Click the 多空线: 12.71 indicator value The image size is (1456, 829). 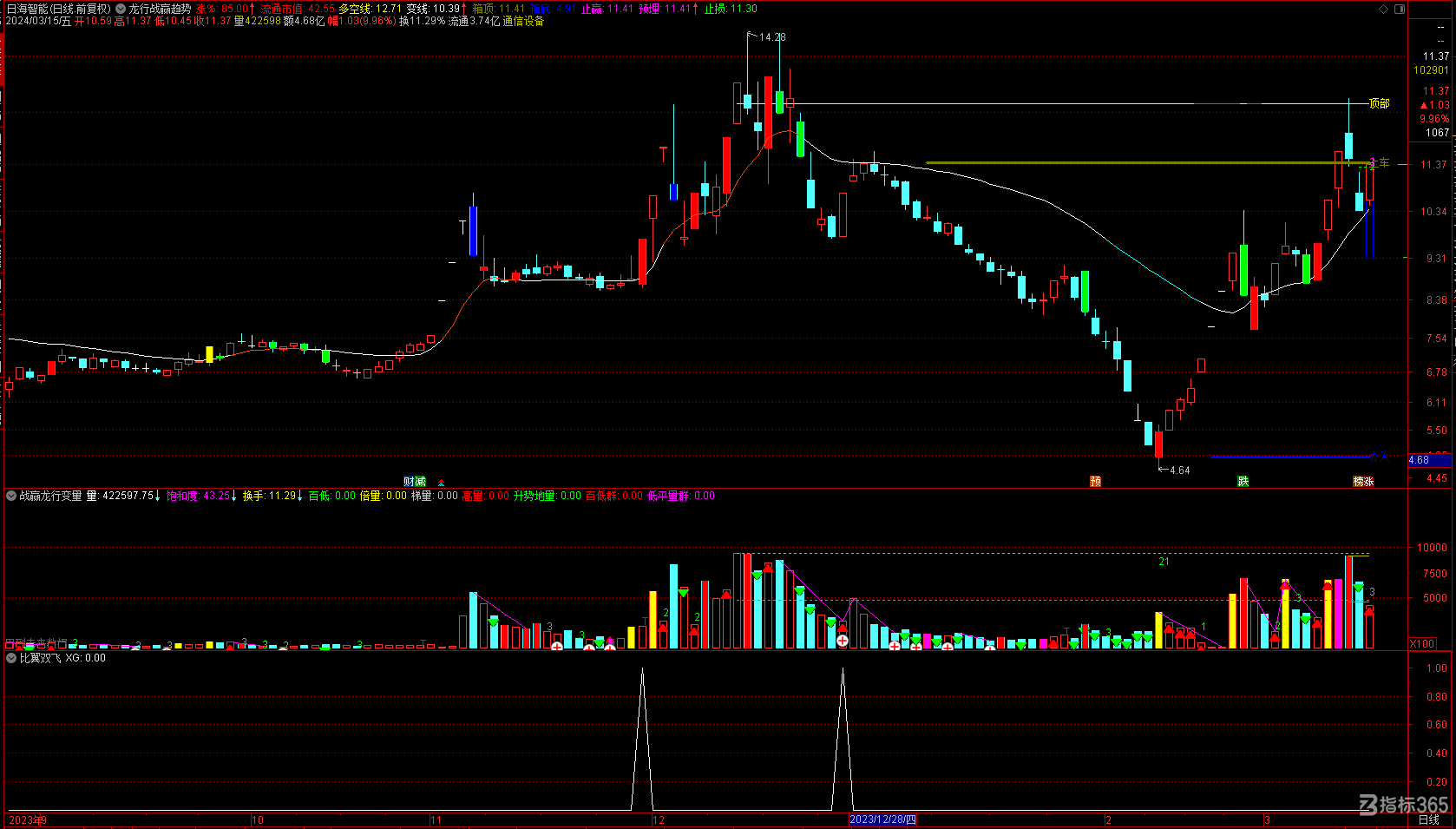371,9
